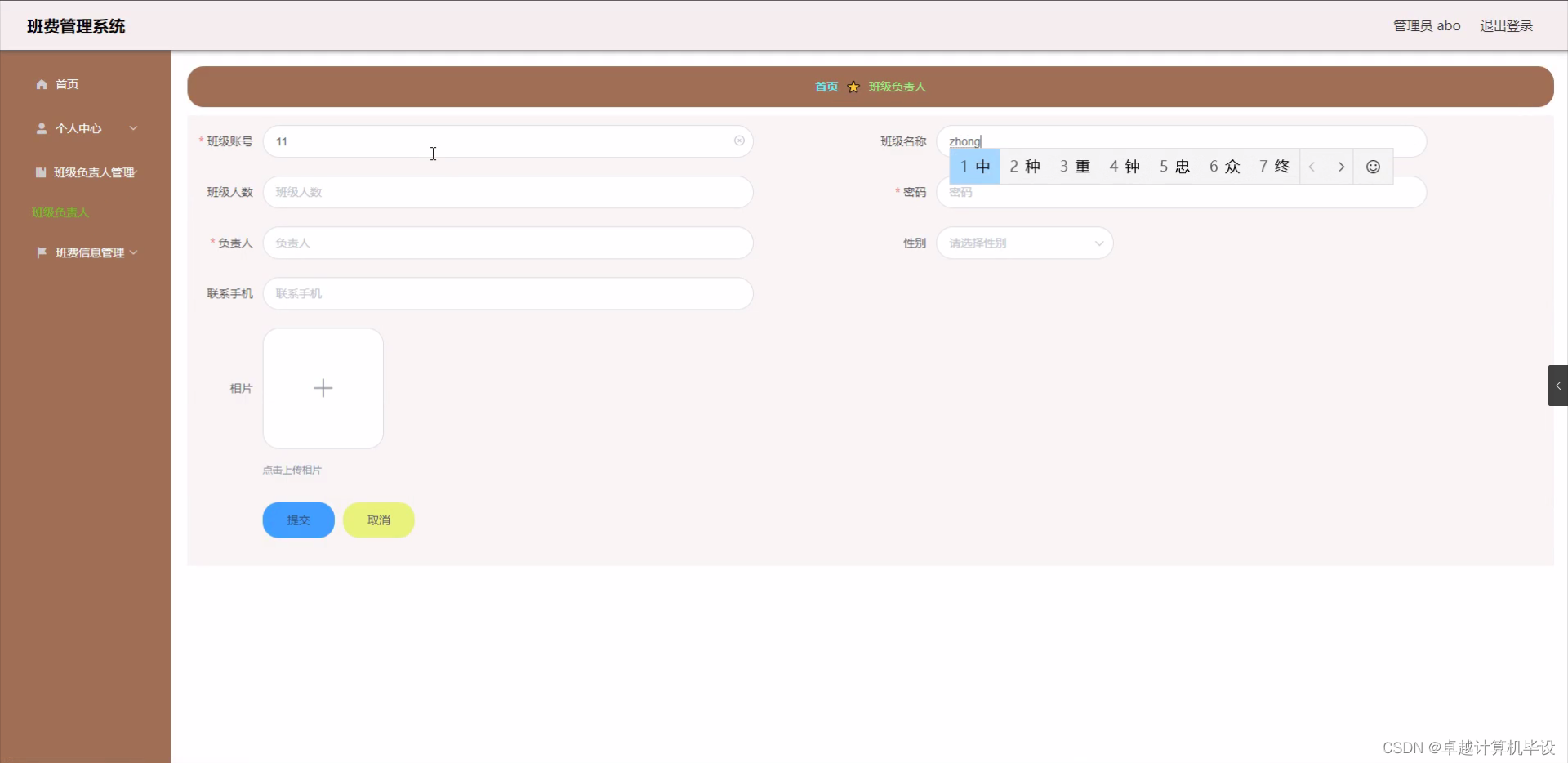Click the flag icon beside 班费信息管理
The height and width of the screenshot is (763, 1568).
40,252
